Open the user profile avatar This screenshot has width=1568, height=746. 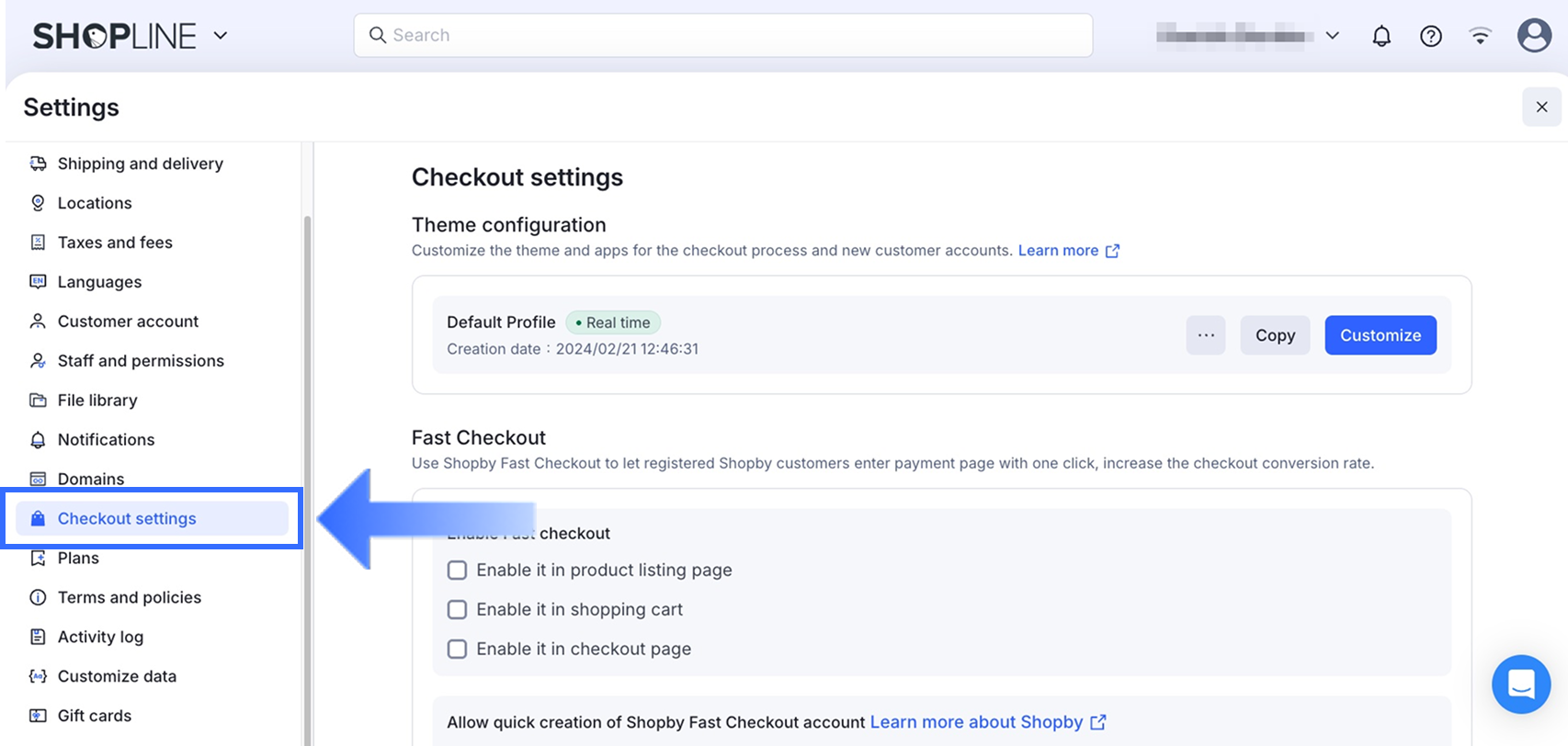point(1534,36)
